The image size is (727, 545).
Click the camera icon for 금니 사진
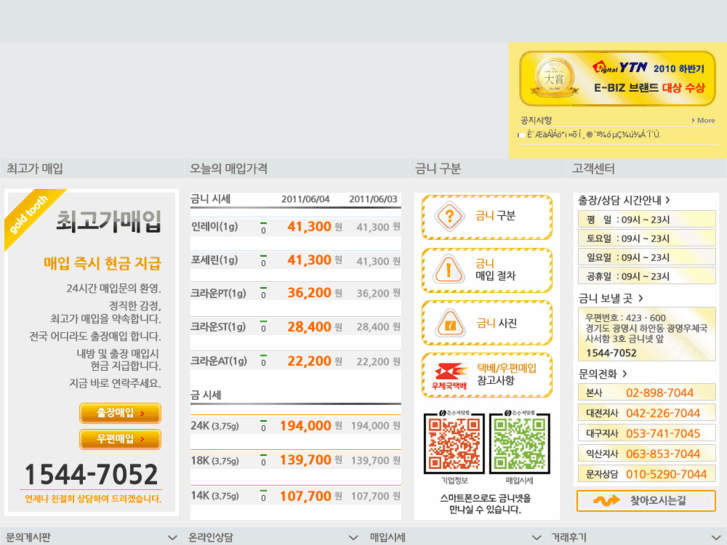(x=449, y=323)
